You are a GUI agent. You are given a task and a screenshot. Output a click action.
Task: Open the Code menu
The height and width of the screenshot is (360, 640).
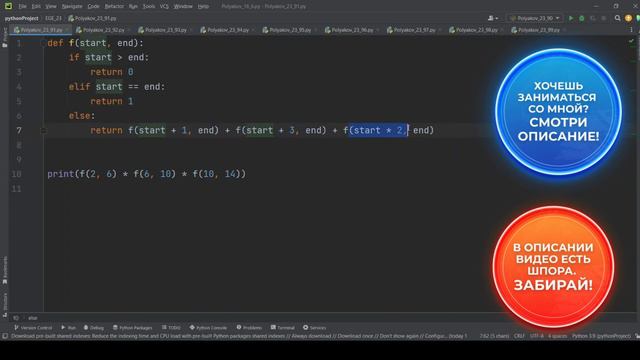[x=93, y=7]
